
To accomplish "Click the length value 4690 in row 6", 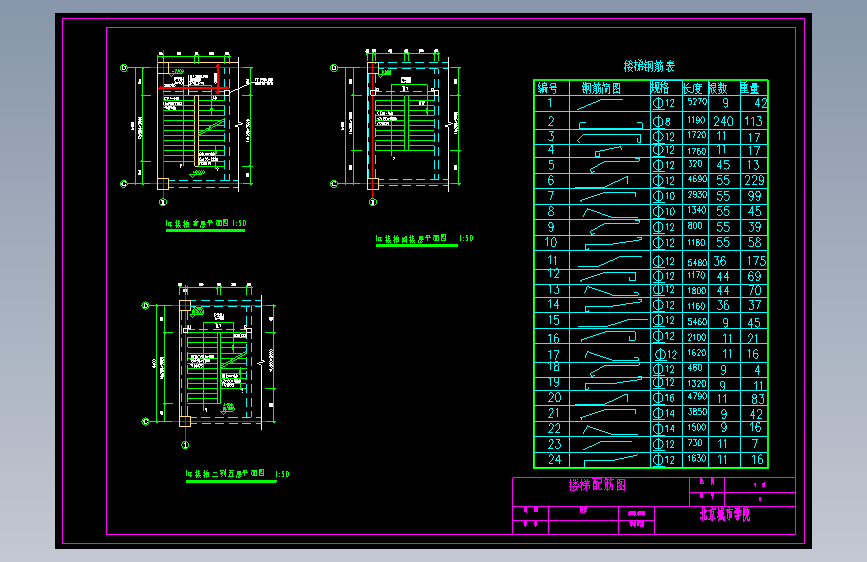I will point(697,179).
